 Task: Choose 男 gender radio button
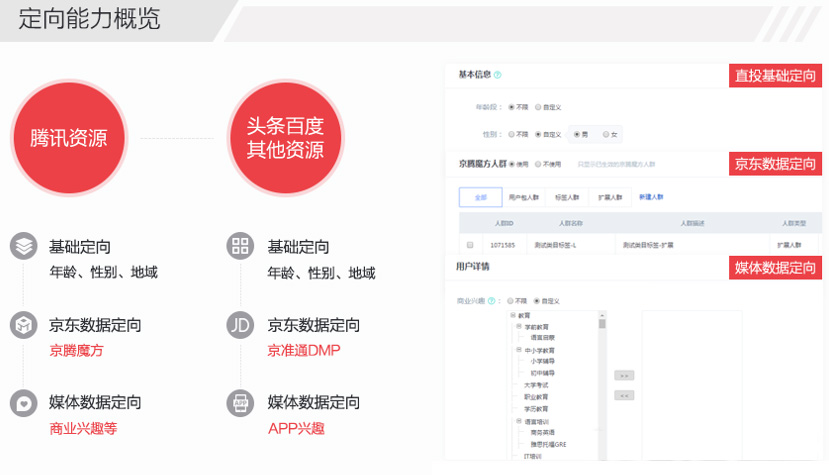pyautogui.click(x=577, y=134)
